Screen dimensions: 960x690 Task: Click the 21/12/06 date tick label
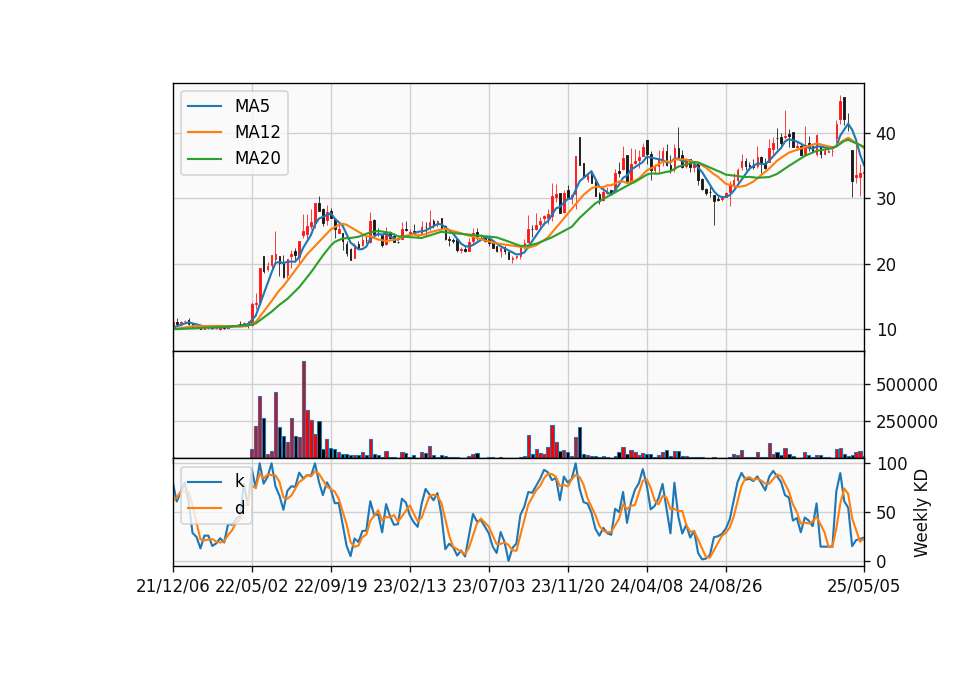pos(173,587)
